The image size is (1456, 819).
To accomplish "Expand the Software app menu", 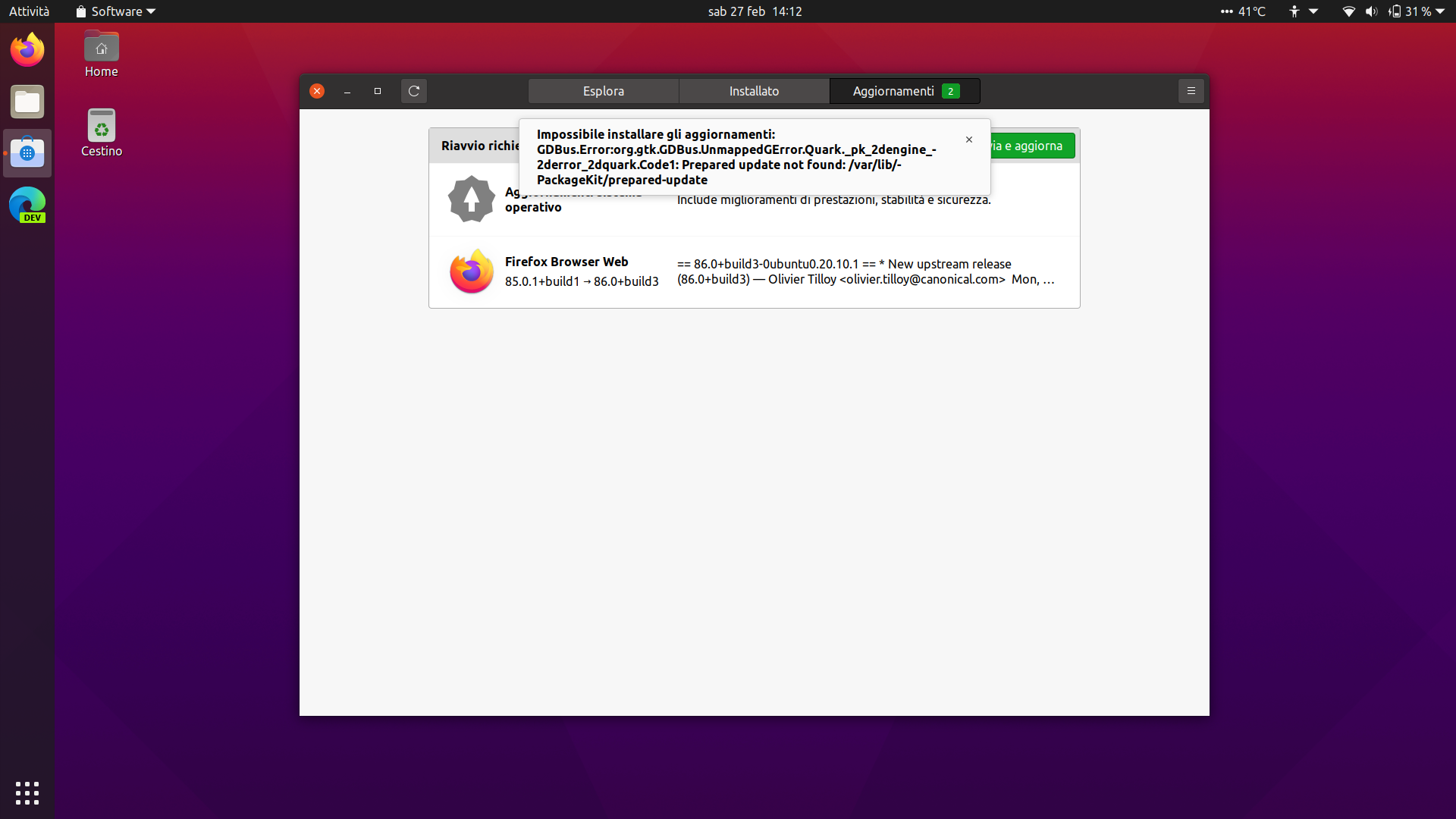I will 115,11.
